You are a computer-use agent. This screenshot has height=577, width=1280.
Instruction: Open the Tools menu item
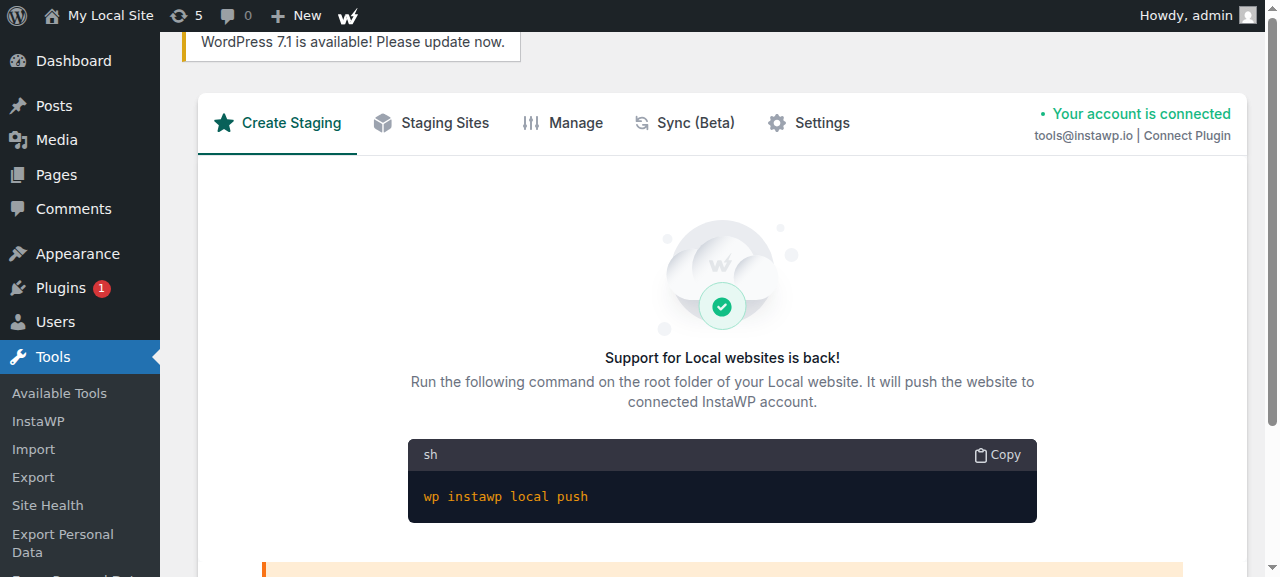[80, 357]
